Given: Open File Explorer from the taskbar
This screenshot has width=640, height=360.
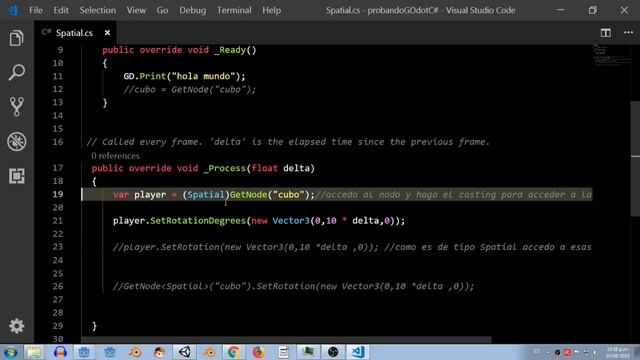Looking at the screenshot, I should pyautogui.click(x=34, y=352).
